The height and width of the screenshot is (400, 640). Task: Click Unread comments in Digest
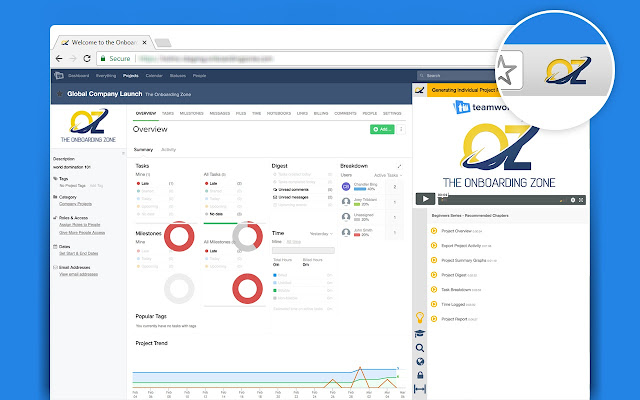click(291, 190)
